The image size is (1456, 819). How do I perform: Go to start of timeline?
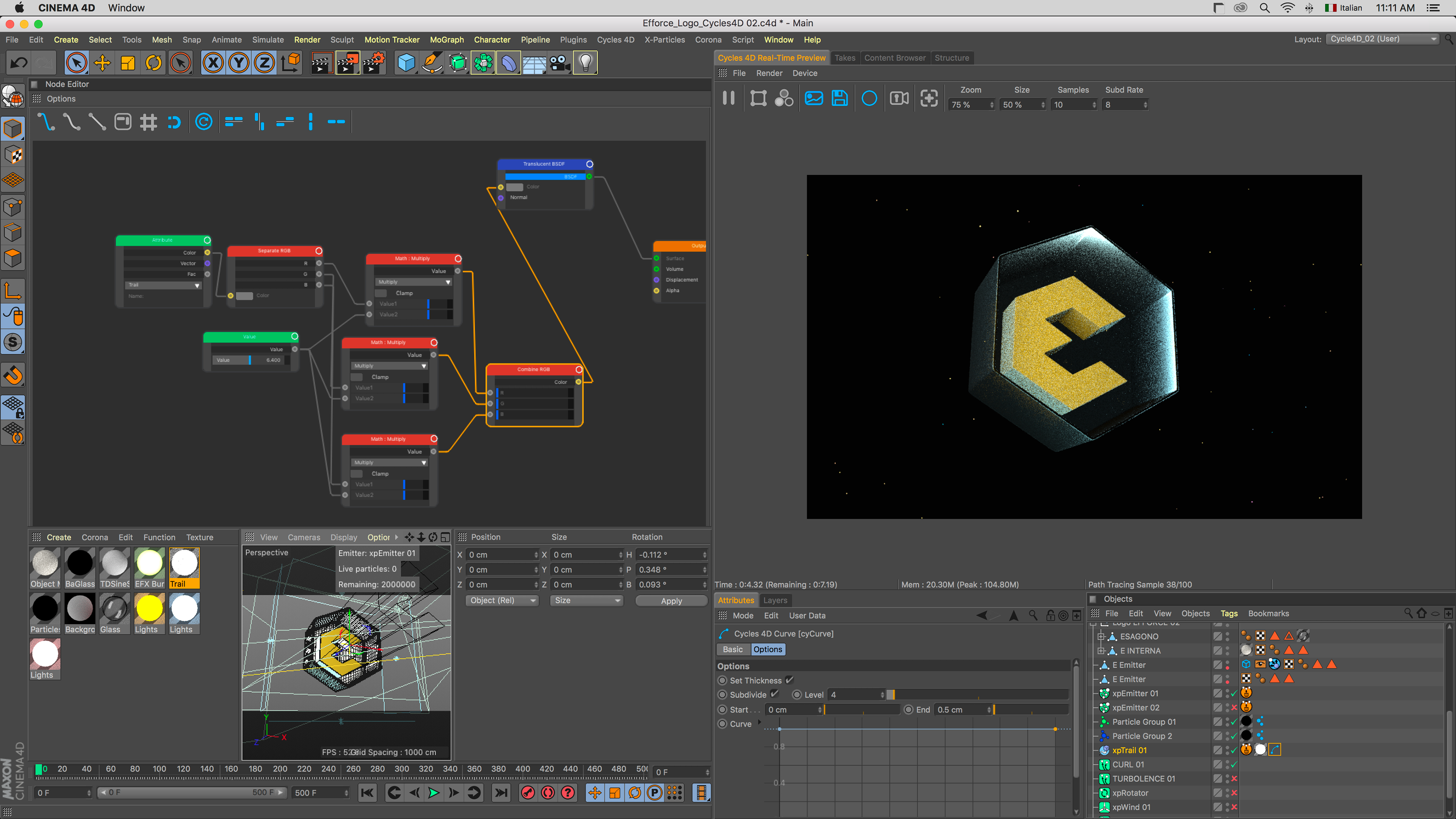click(x=367, y=793)
